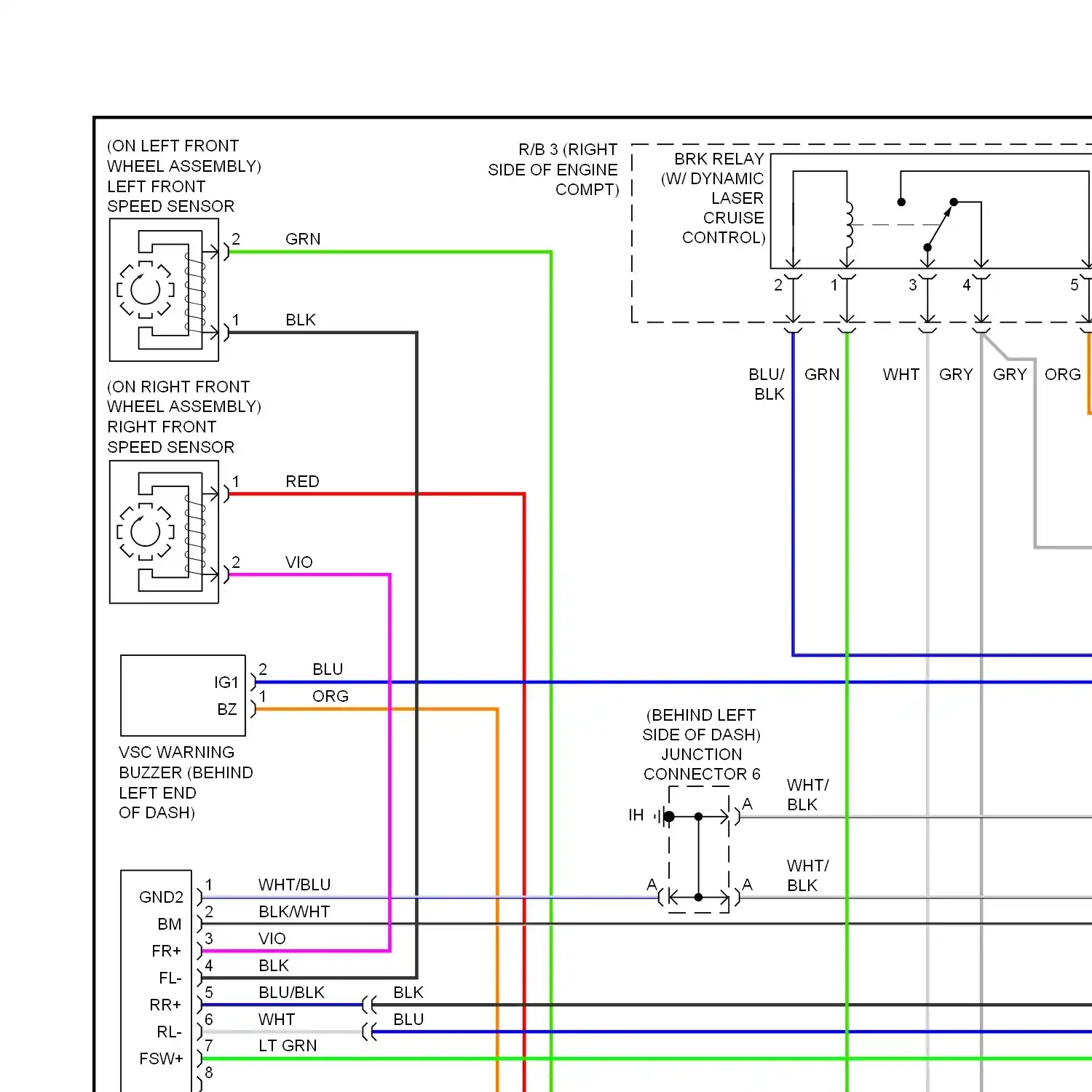This screenshot has width=1092, height=1092.
Task: Select the BLK label on the FL- wire
Action: tap(274, 965)
